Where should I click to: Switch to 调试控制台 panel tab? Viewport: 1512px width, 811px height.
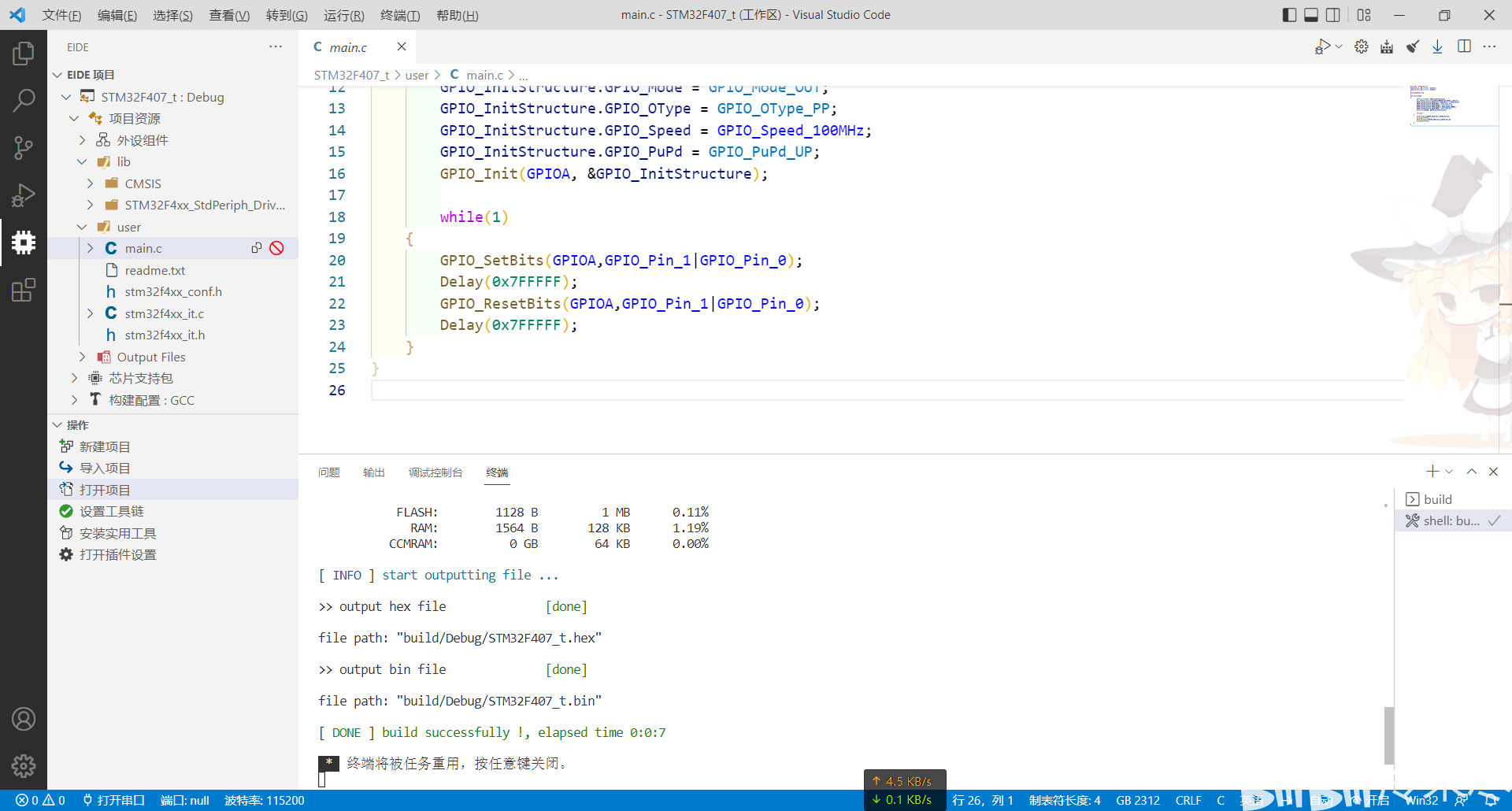pos(435,472)
